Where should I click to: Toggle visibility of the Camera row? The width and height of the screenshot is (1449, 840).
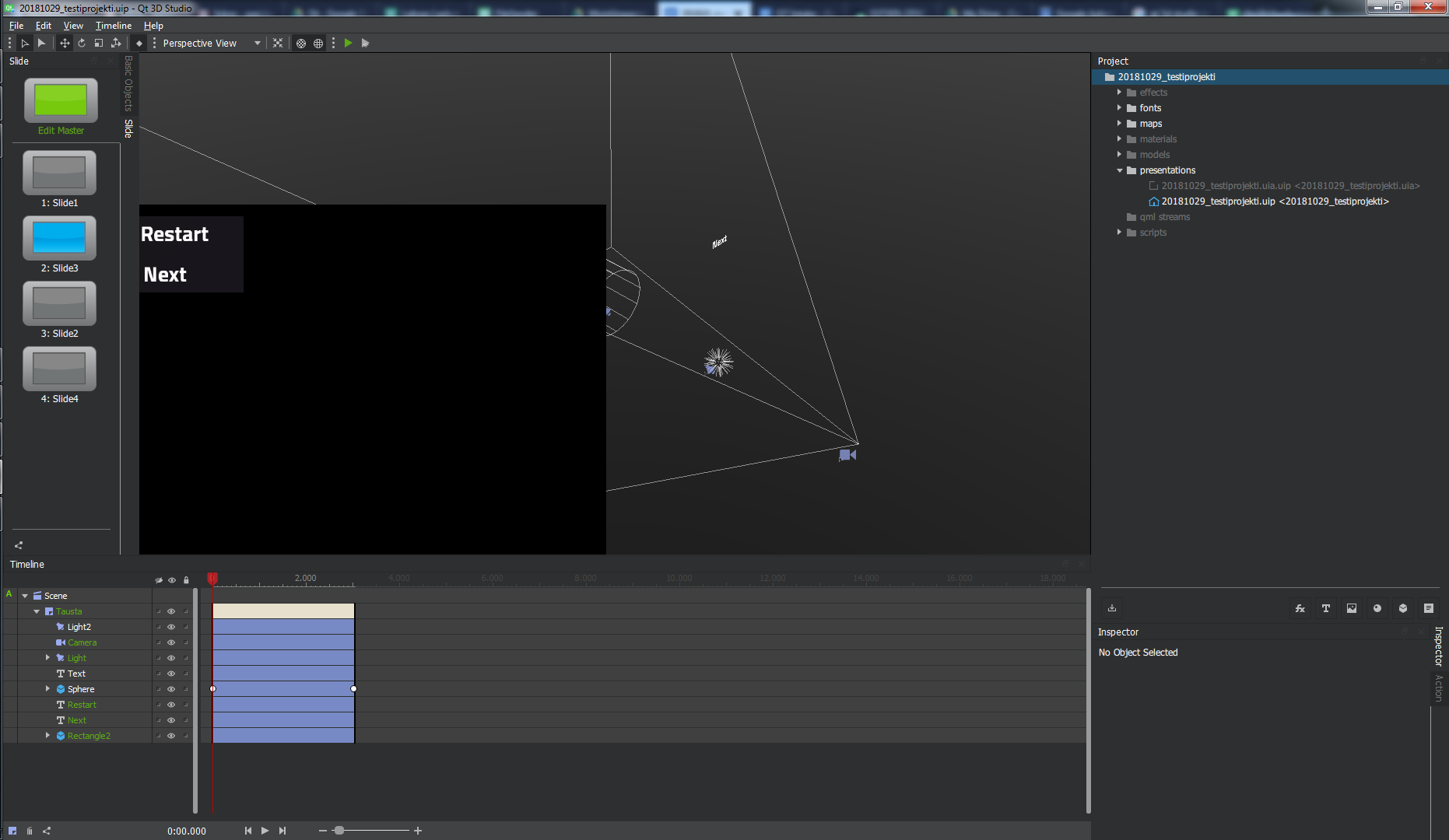pyautogui.click(x=171, y=642)
